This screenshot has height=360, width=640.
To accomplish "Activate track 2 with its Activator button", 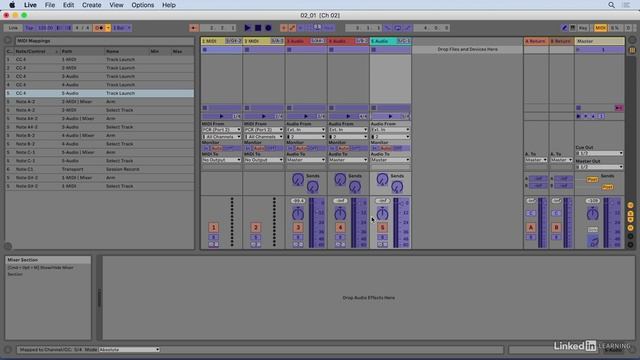I will click(256, 227).
